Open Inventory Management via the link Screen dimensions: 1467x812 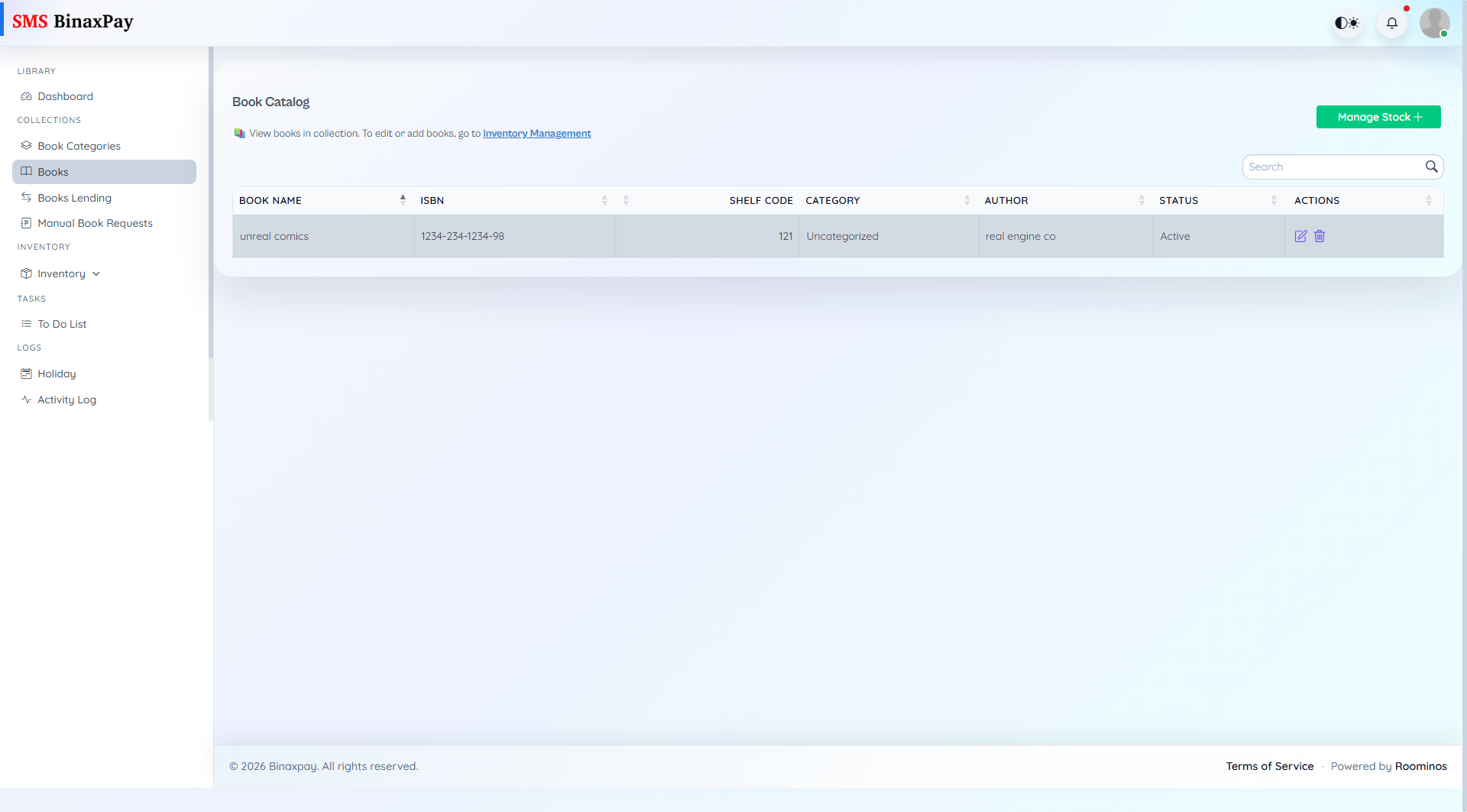tap(537, 133)
